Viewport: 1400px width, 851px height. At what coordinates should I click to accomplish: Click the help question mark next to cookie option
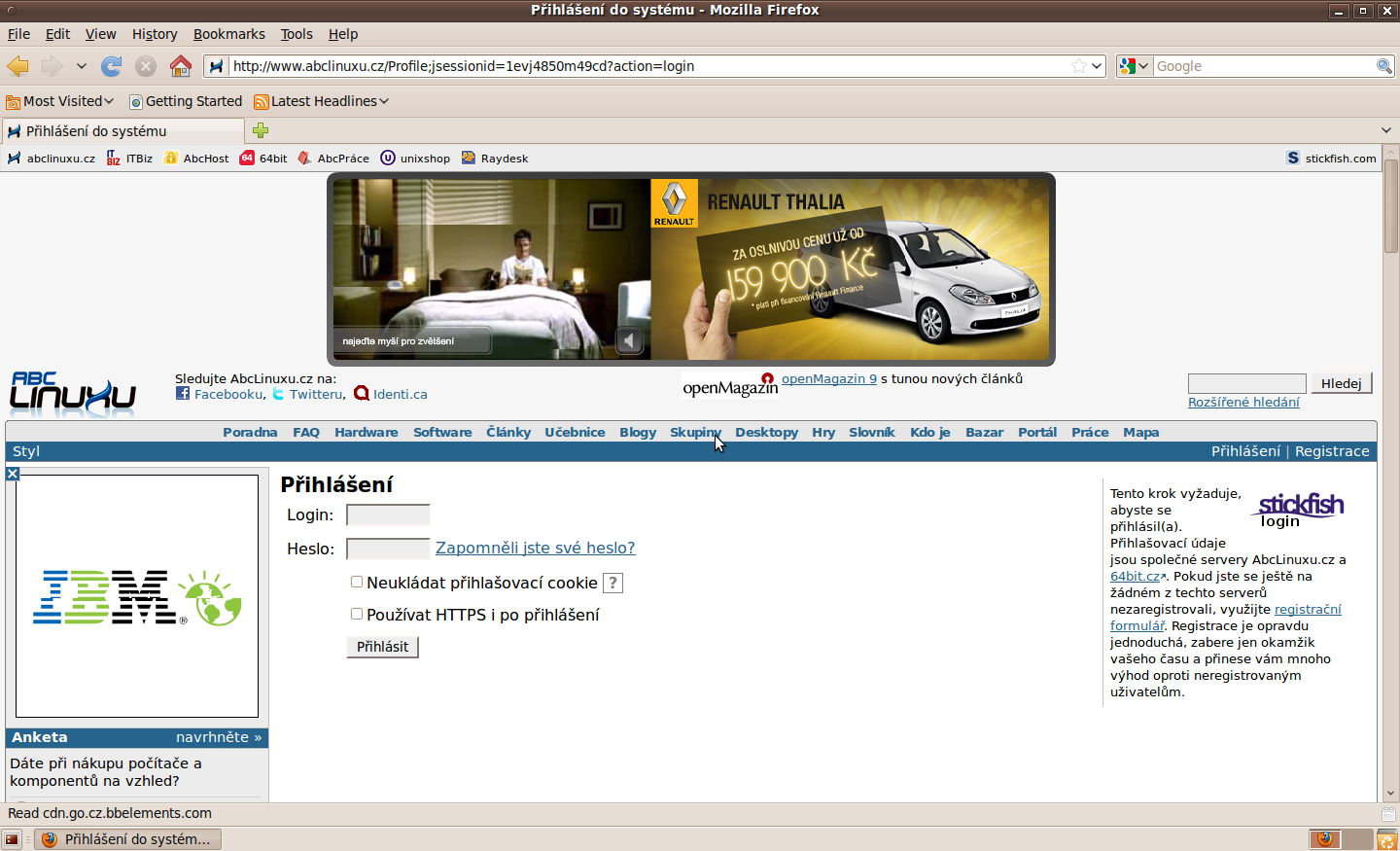coord(612,583)
